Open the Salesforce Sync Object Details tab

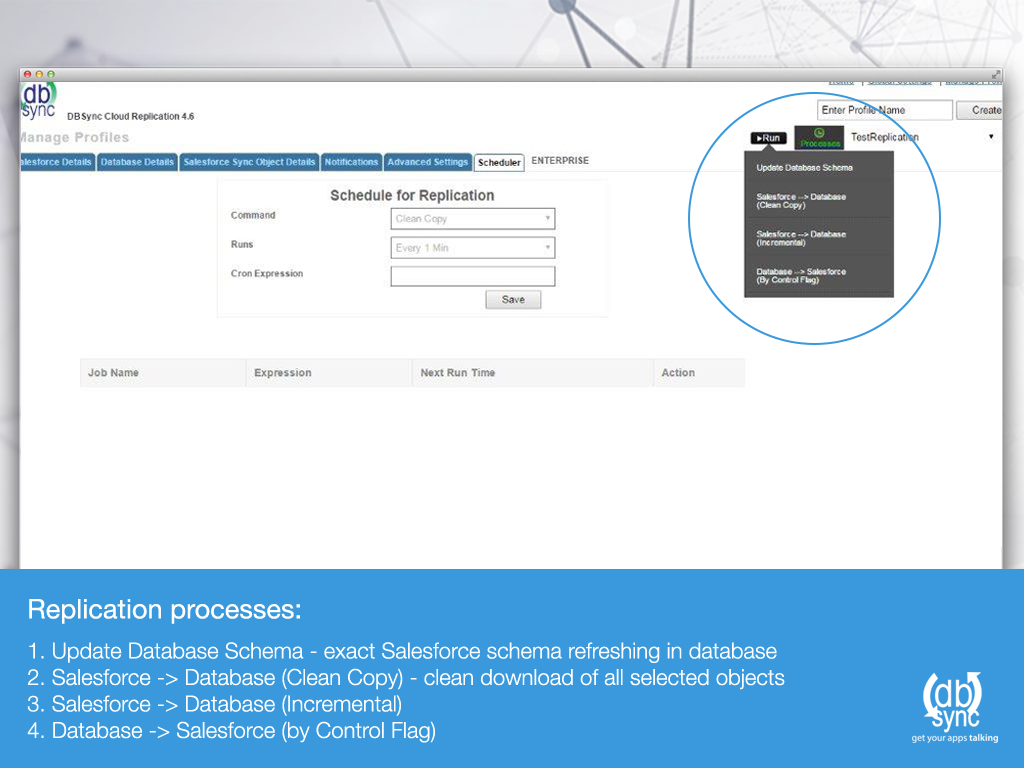pos(249,162)
